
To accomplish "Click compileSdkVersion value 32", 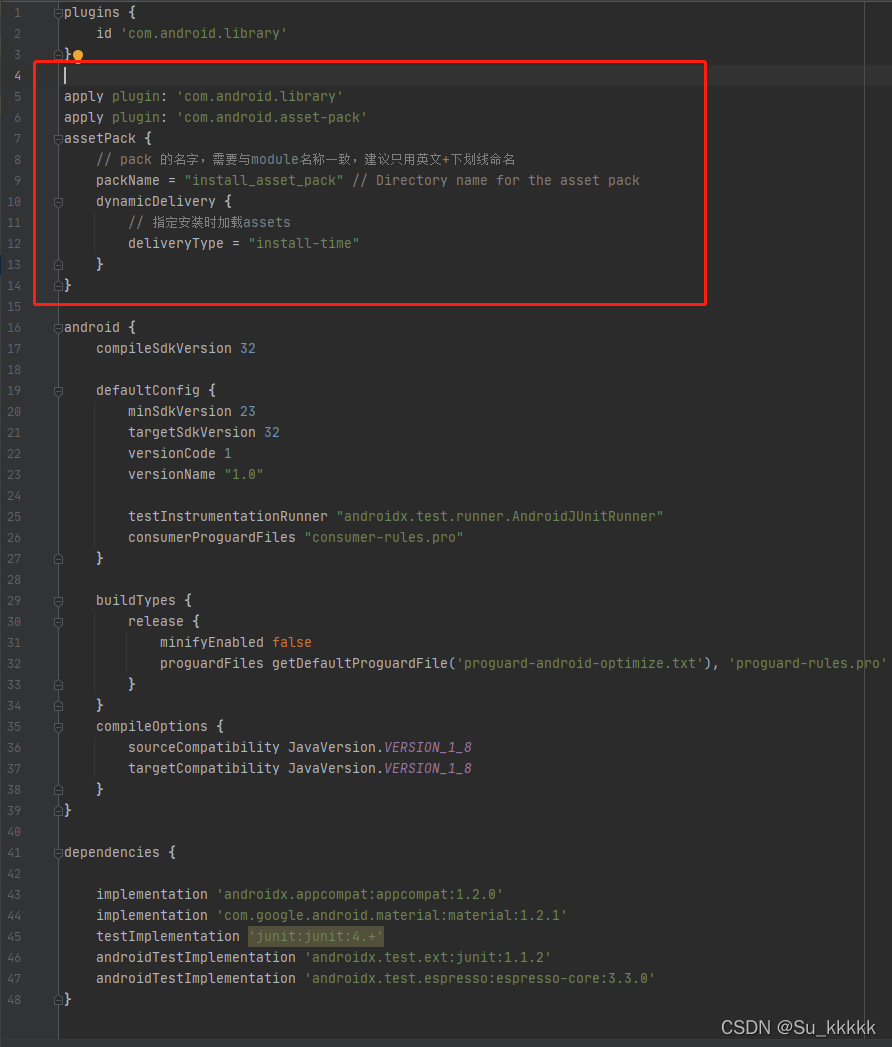I will [x=248, y=349].
